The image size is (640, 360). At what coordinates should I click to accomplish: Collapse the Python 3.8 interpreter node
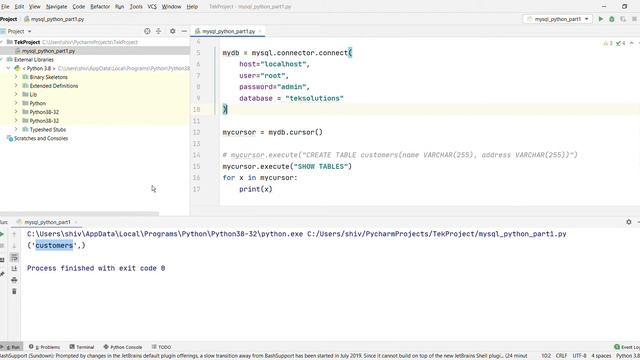pos(9,68)
